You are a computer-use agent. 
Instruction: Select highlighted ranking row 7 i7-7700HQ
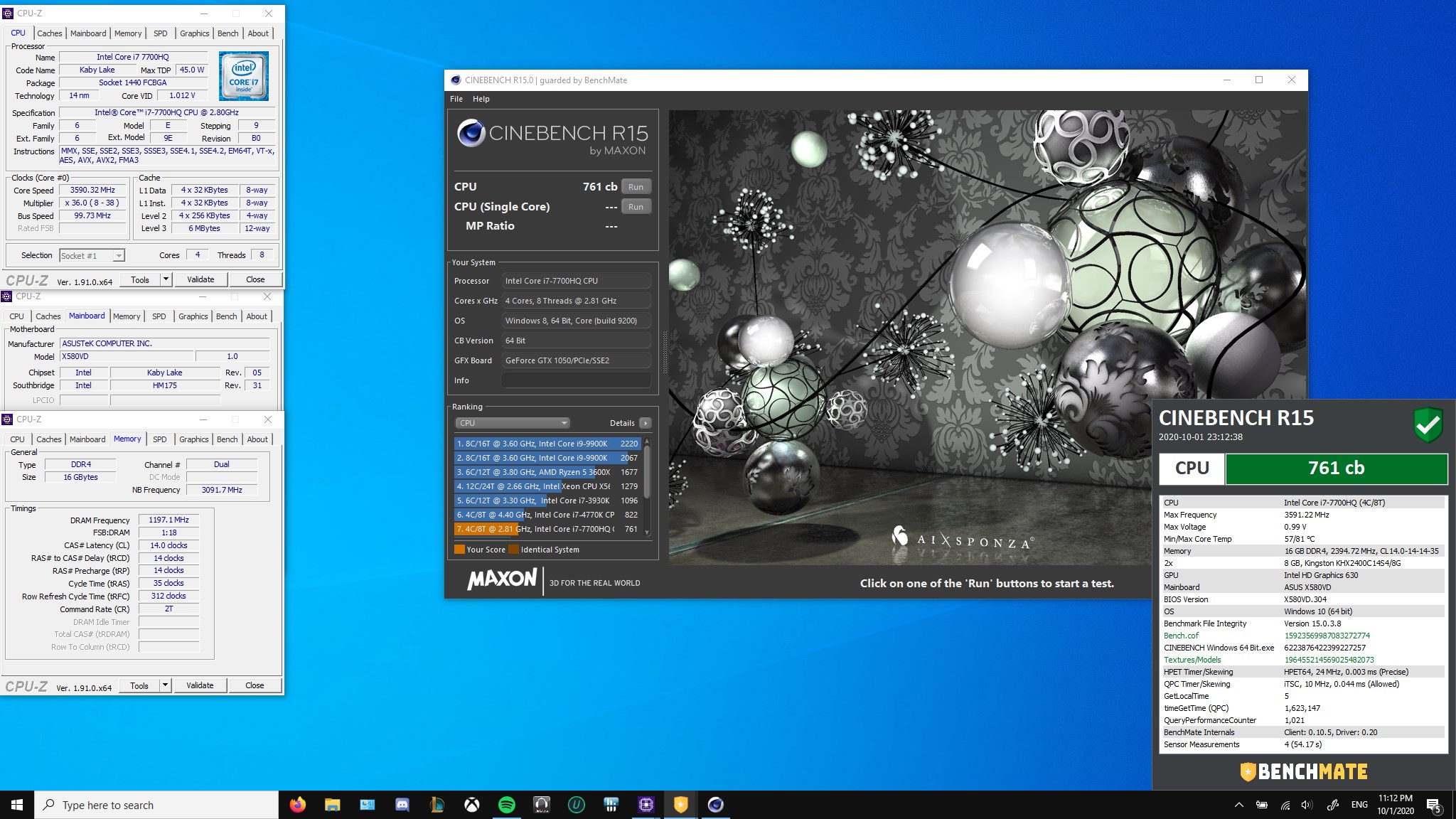[547, 529]
